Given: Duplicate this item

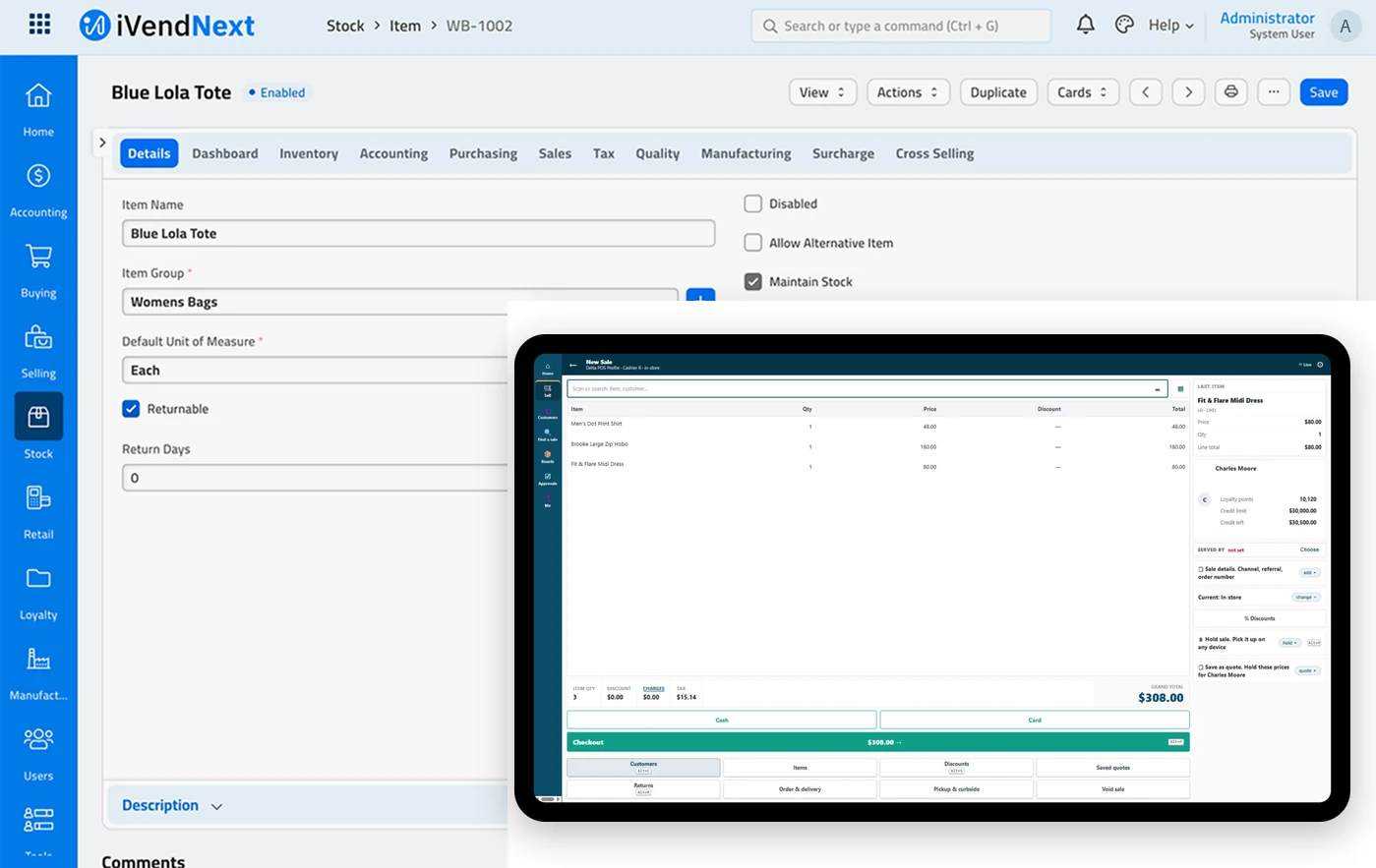Looking at the screenshot, I should (x=998, y=92).
